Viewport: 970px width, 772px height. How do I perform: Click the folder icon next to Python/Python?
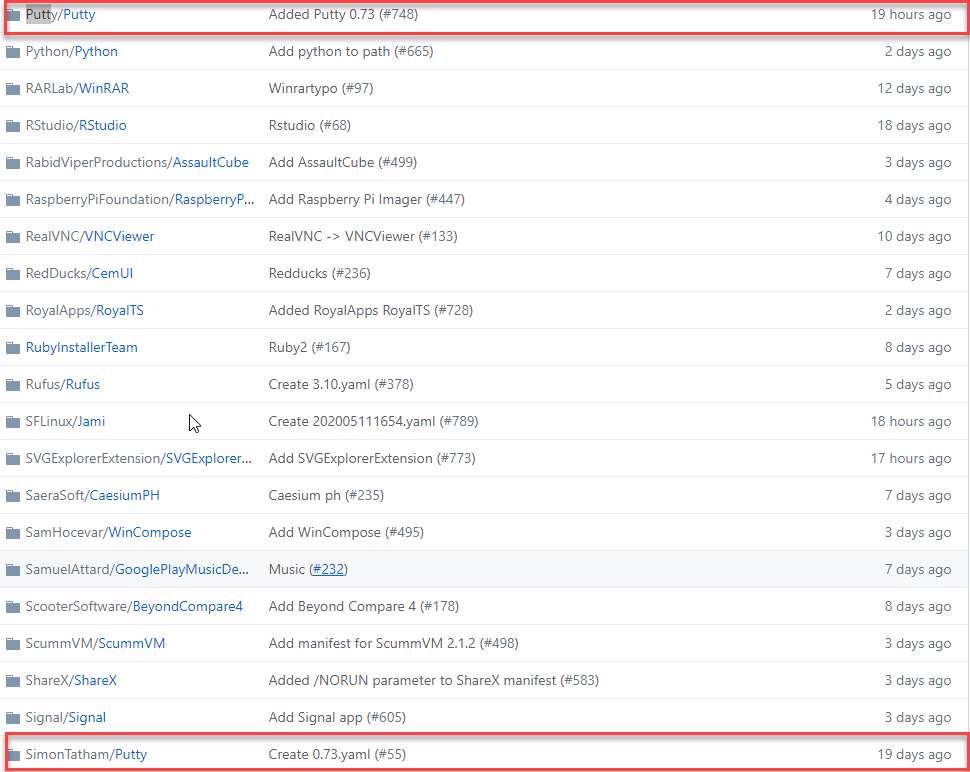(x=13, y=51)
